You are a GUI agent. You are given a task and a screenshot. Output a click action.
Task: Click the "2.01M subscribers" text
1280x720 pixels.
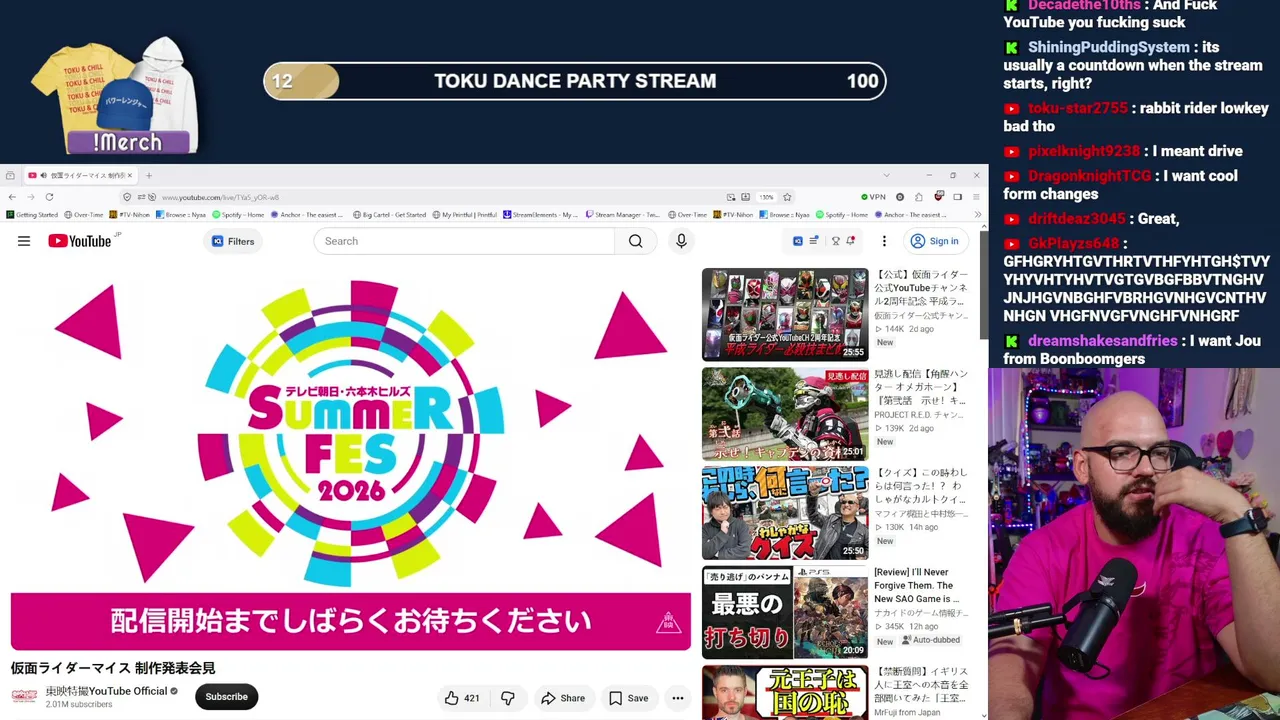coord(79,705)
